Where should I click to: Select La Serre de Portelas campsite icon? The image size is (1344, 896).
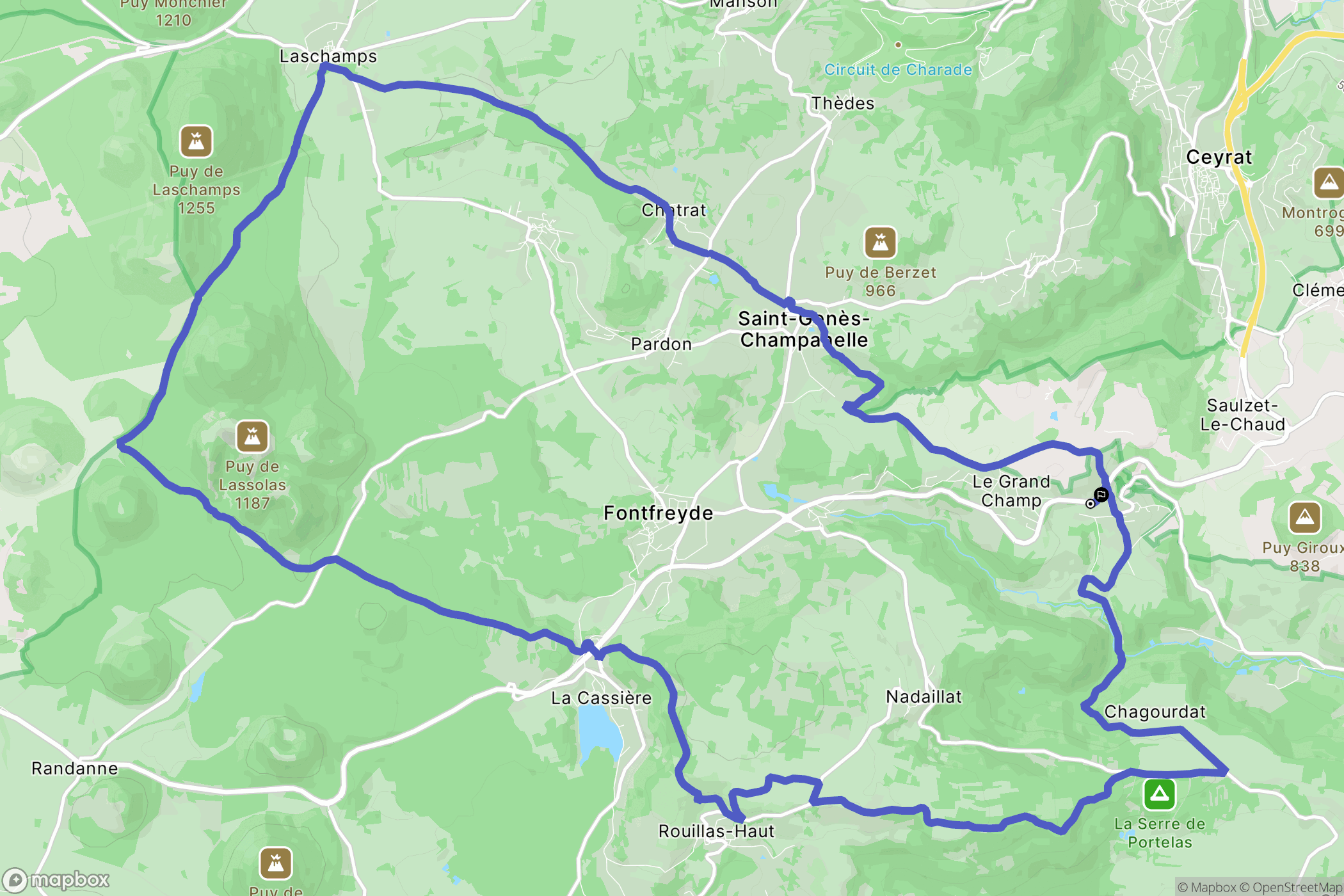(1160, 794)
